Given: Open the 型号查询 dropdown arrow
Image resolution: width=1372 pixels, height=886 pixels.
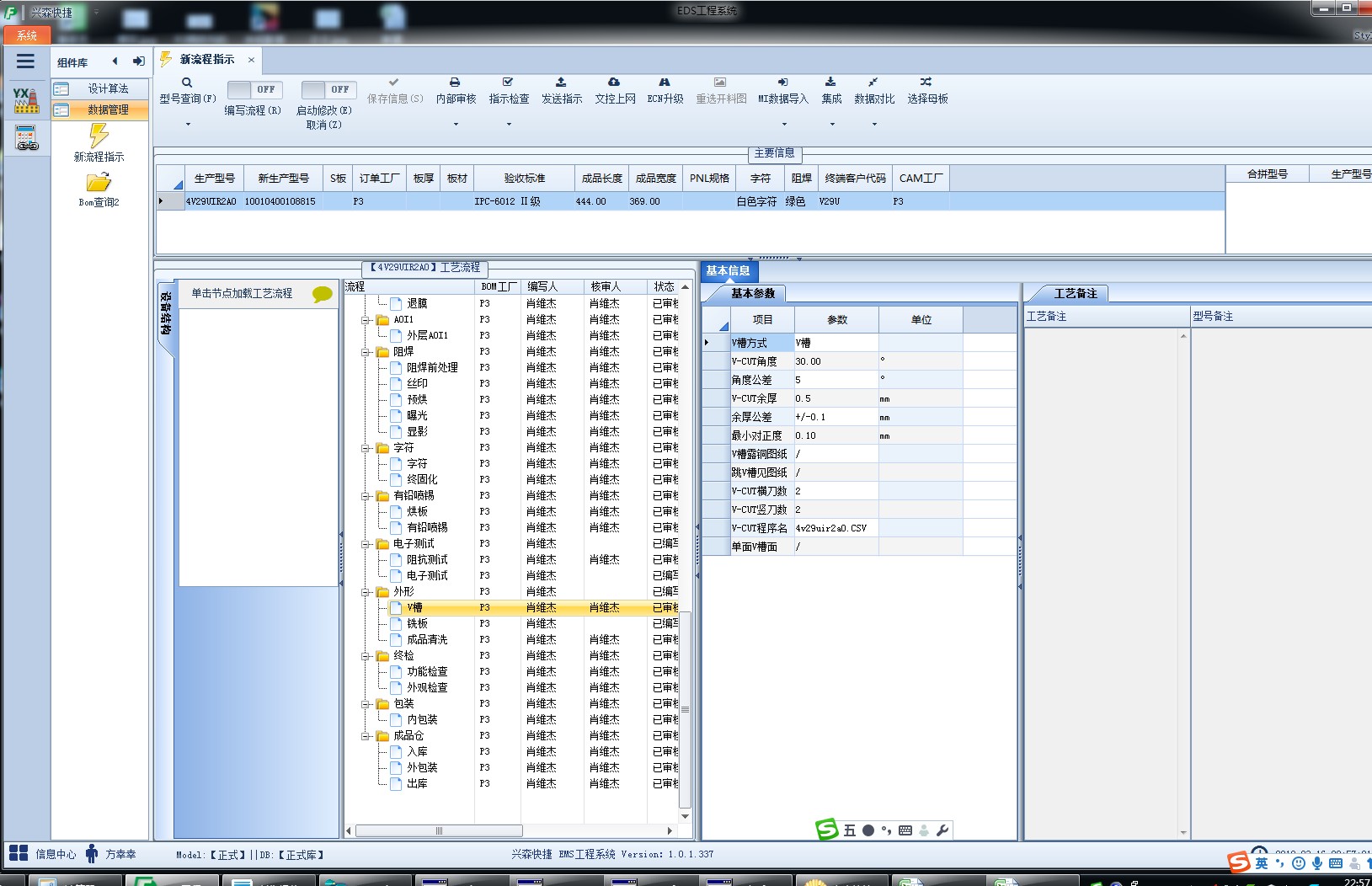Looking at the screenshot, I should [x=188, y=125].
